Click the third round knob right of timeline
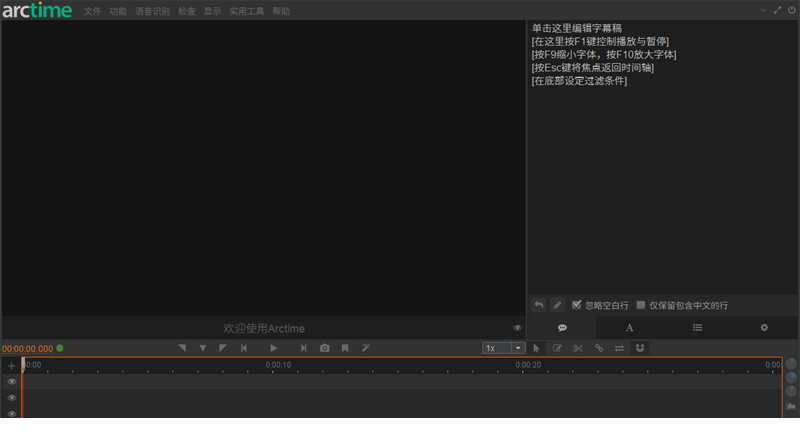 [x=791, y=391]
